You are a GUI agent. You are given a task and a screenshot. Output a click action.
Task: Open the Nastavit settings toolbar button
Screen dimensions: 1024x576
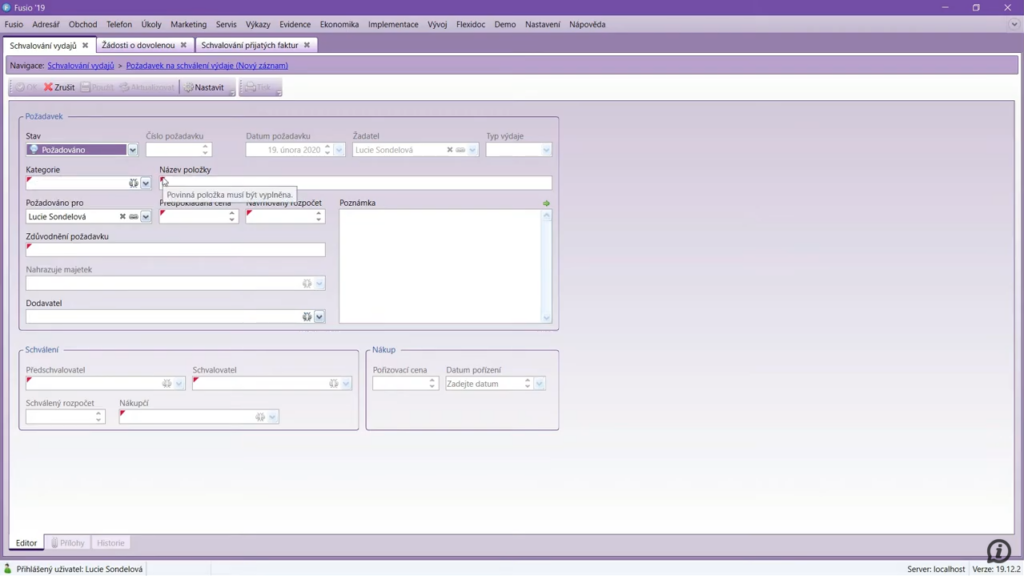click(204, 88)
